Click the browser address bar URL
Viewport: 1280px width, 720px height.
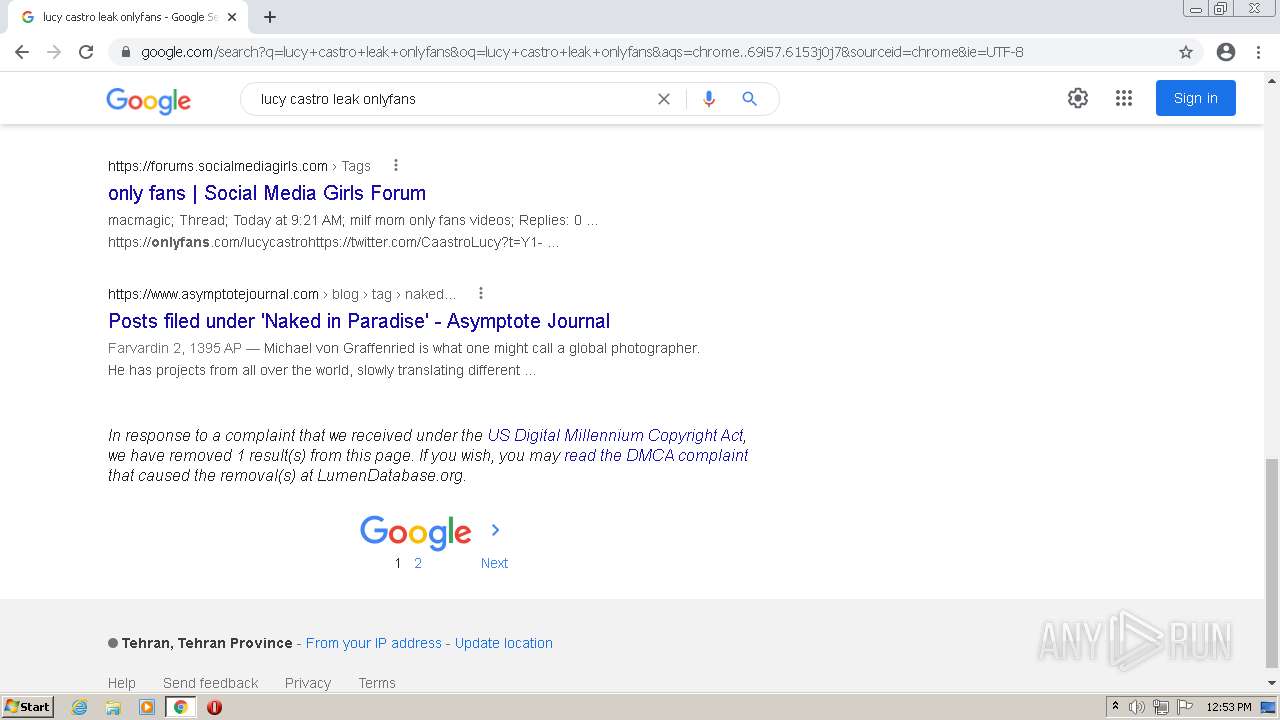point(582,52)
